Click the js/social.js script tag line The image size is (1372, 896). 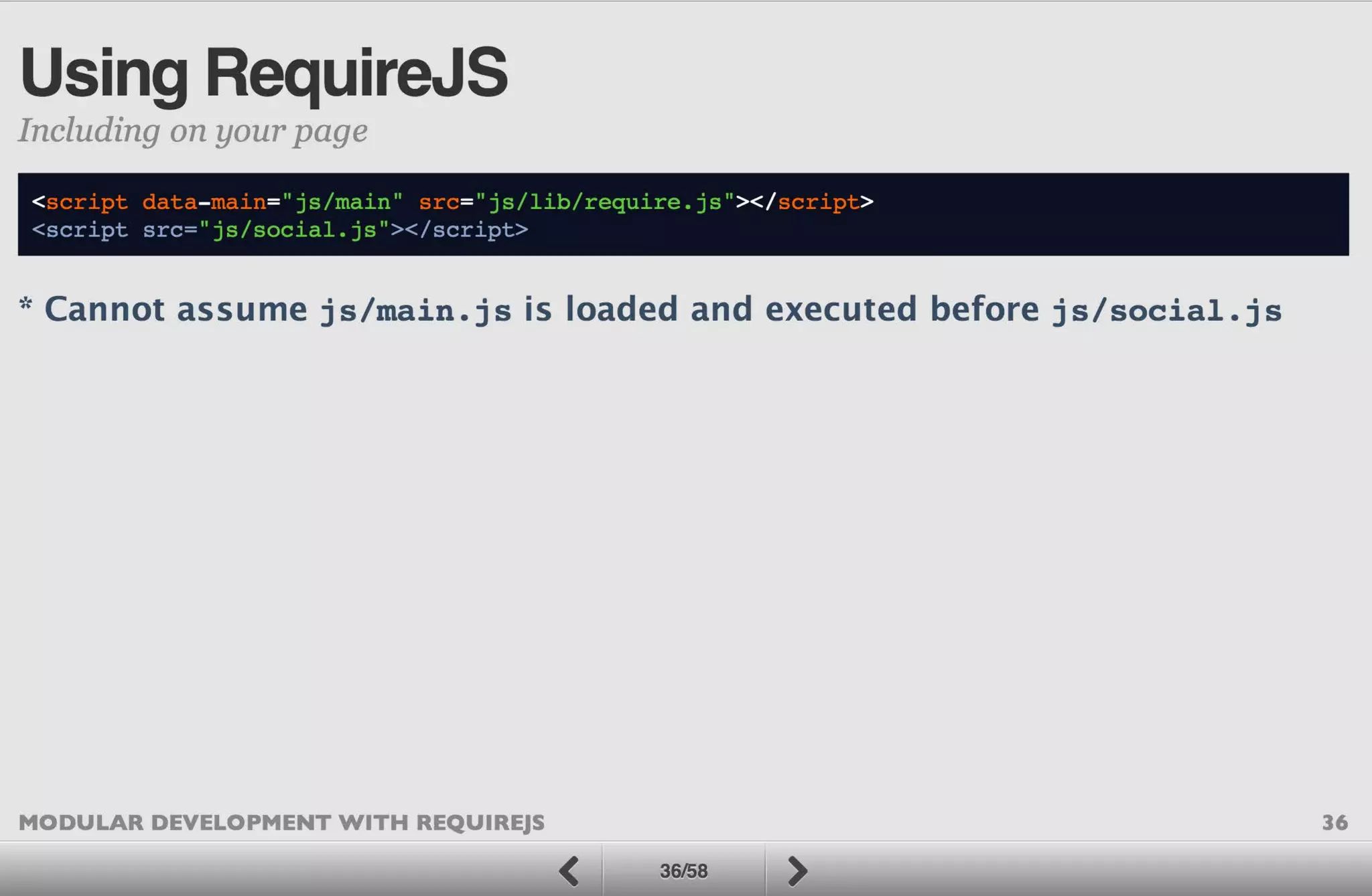click(x=280, y=230)
